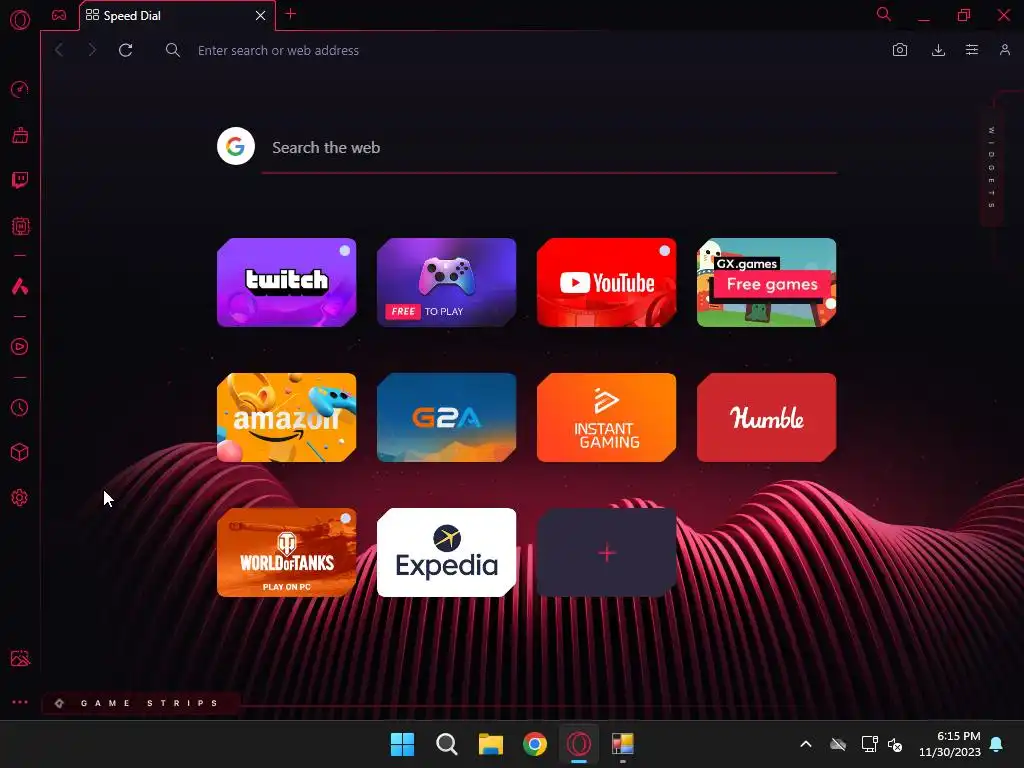This screenshot has height=768, width=1024.
Task: Select the Speed Dial tab
Action: tap(177, 16)
